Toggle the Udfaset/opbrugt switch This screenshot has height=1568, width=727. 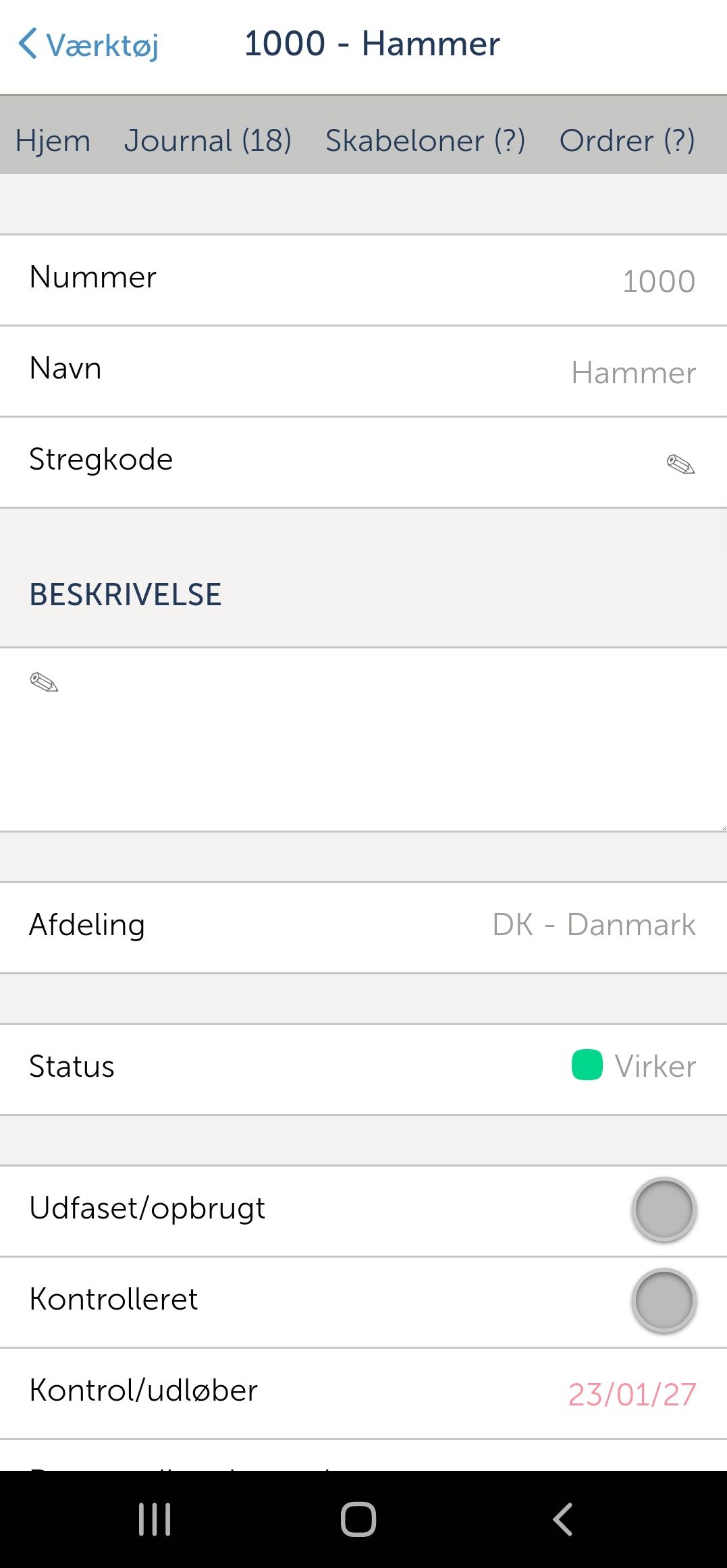click(664, 1209)
